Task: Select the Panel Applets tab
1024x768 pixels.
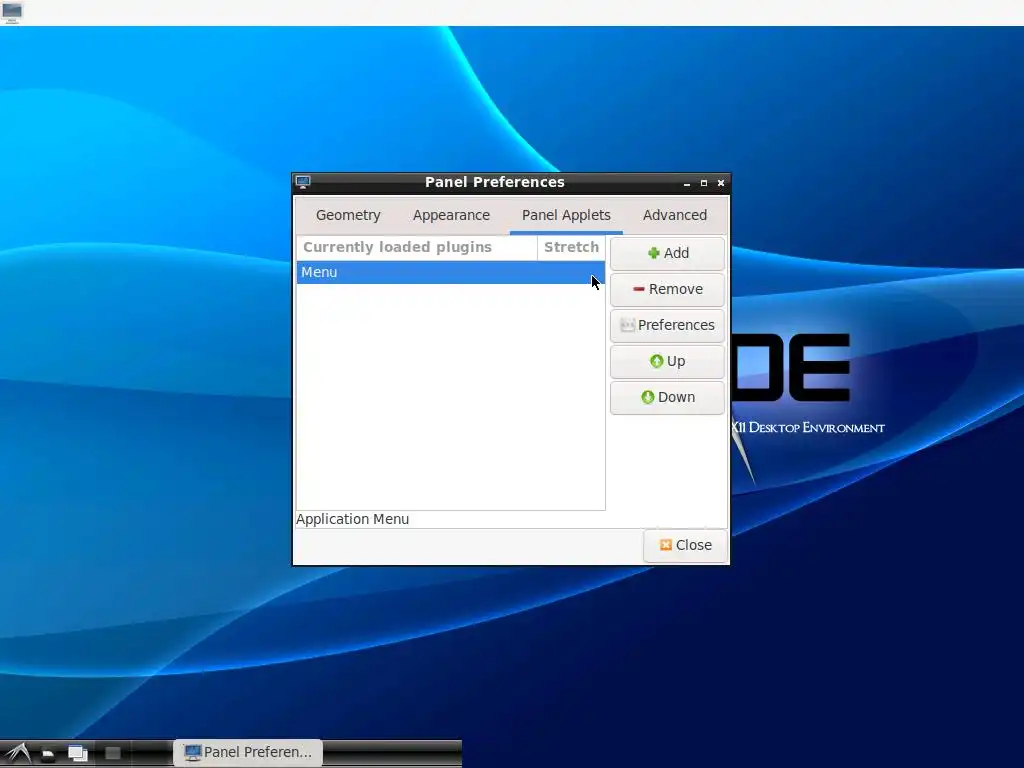Action: (566, 215)
